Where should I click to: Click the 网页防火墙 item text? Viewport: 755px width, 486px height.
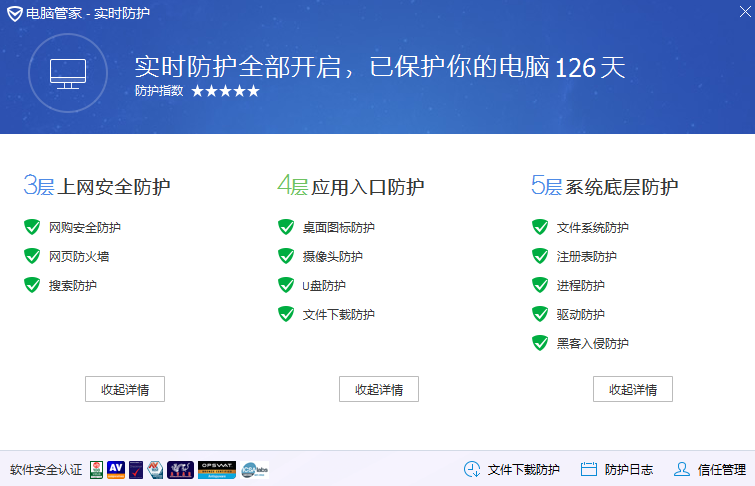(x=79, y=256)
